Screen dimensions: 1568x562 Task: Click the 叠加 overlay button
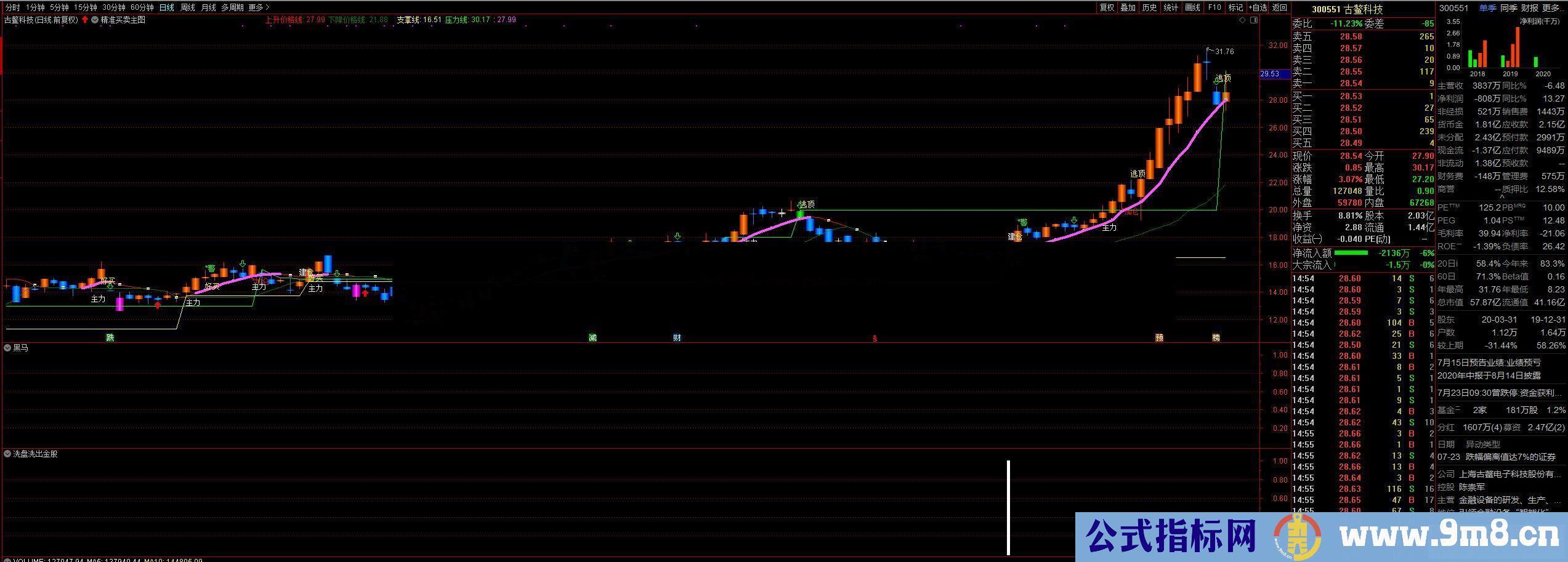(1128, 7)
